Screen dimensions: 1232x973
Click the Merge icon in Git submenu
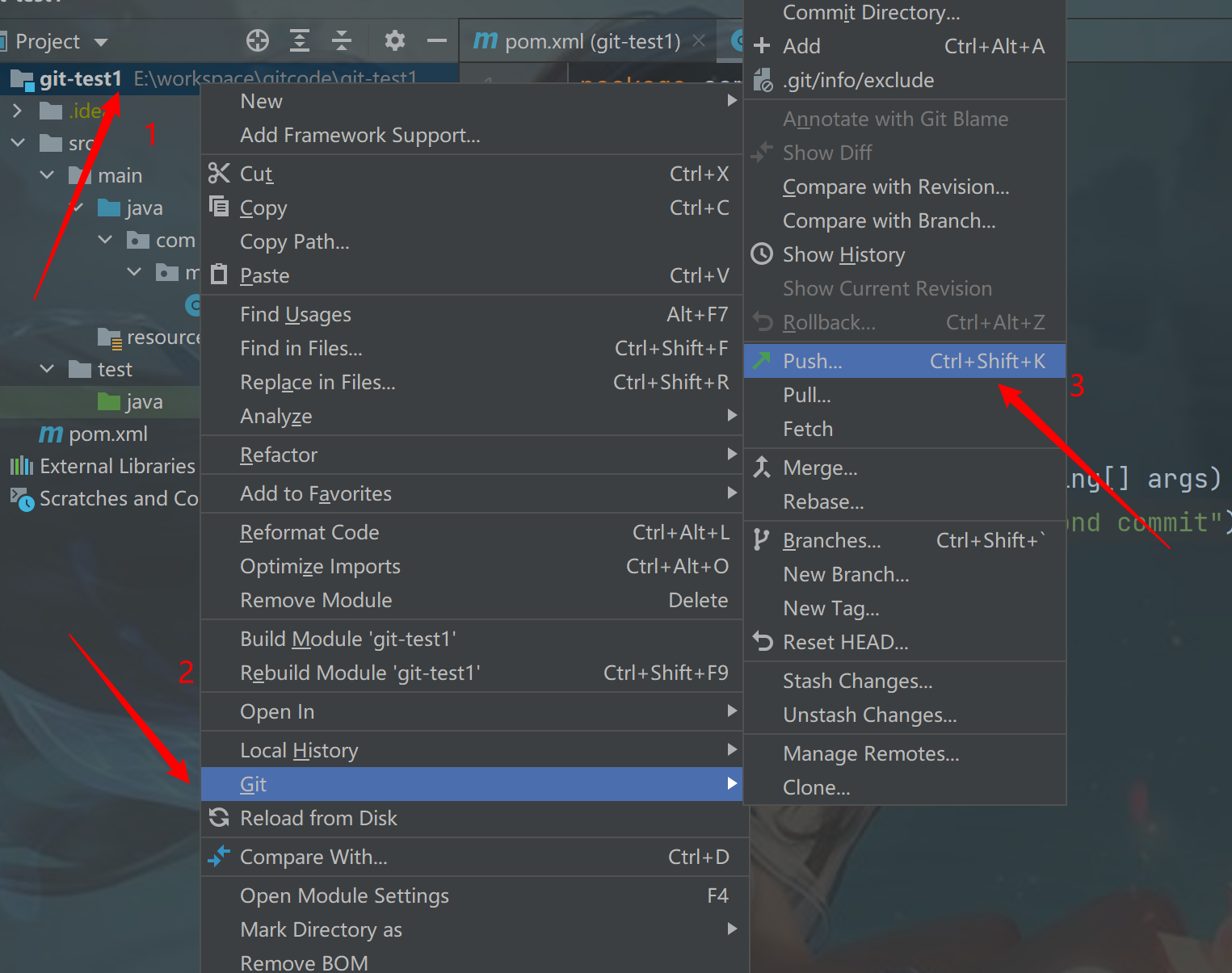(762, 467)
